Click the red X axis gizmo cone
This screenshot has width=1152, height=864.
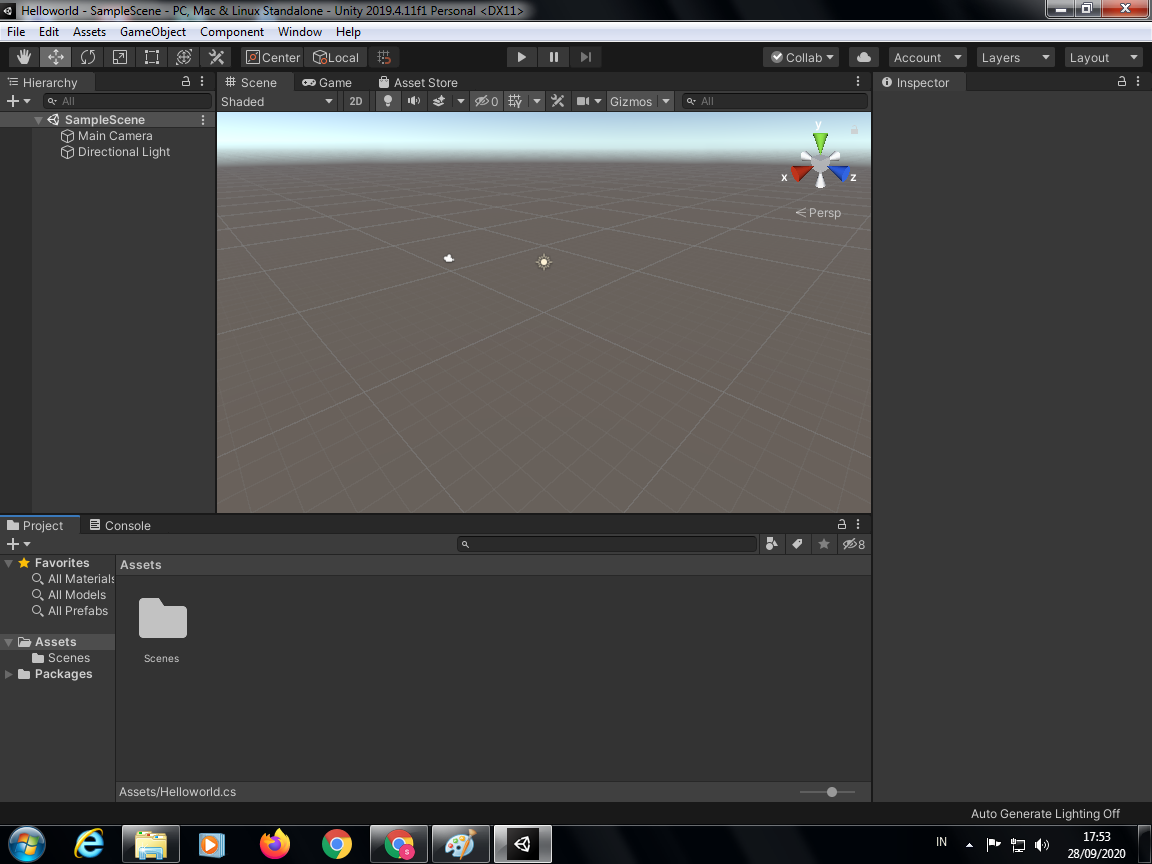coord(801,173)
